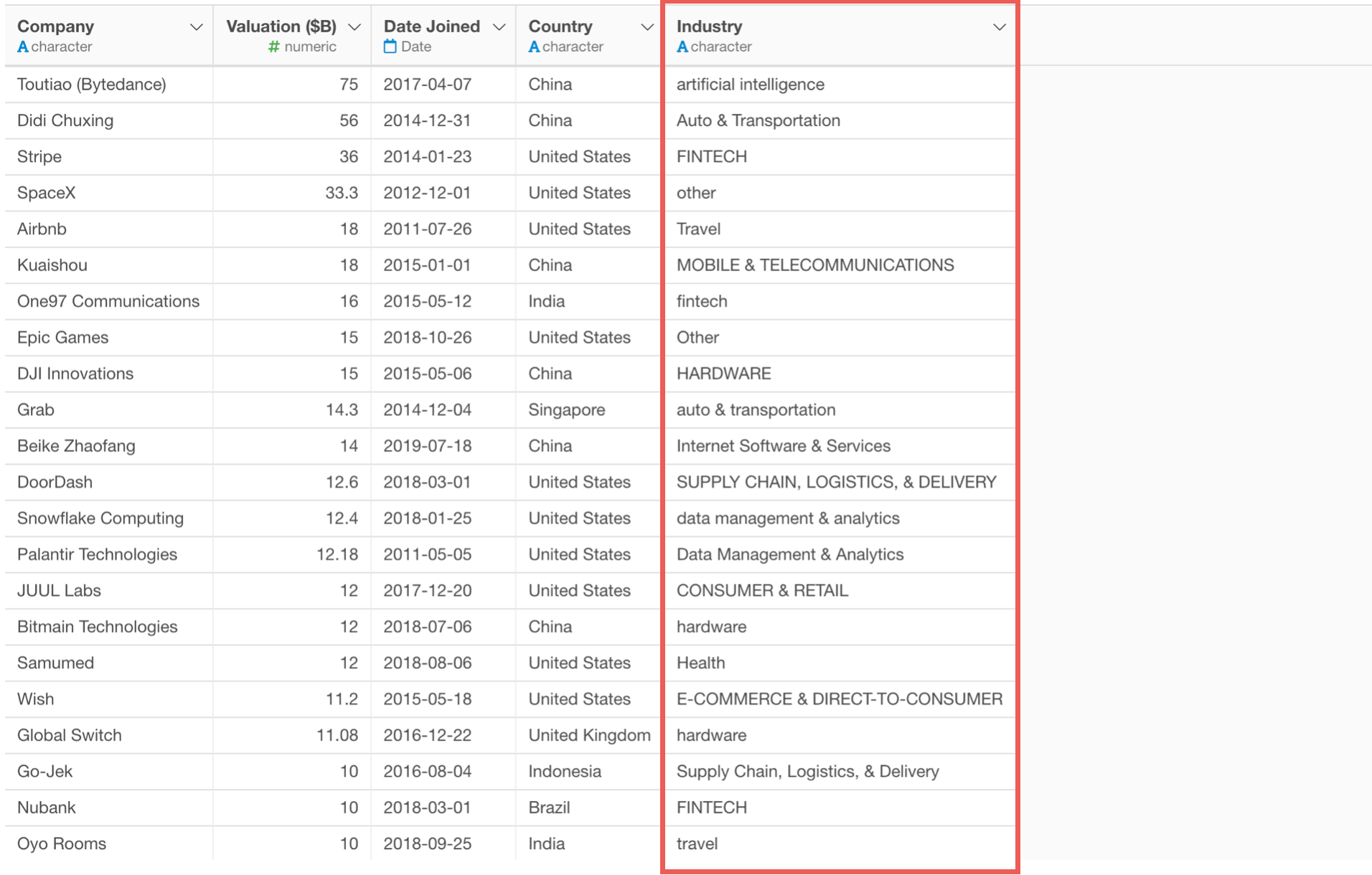Click the date 2018-09-25
1372x875 pixels.
pyautogui.click(x=428, y=844)
